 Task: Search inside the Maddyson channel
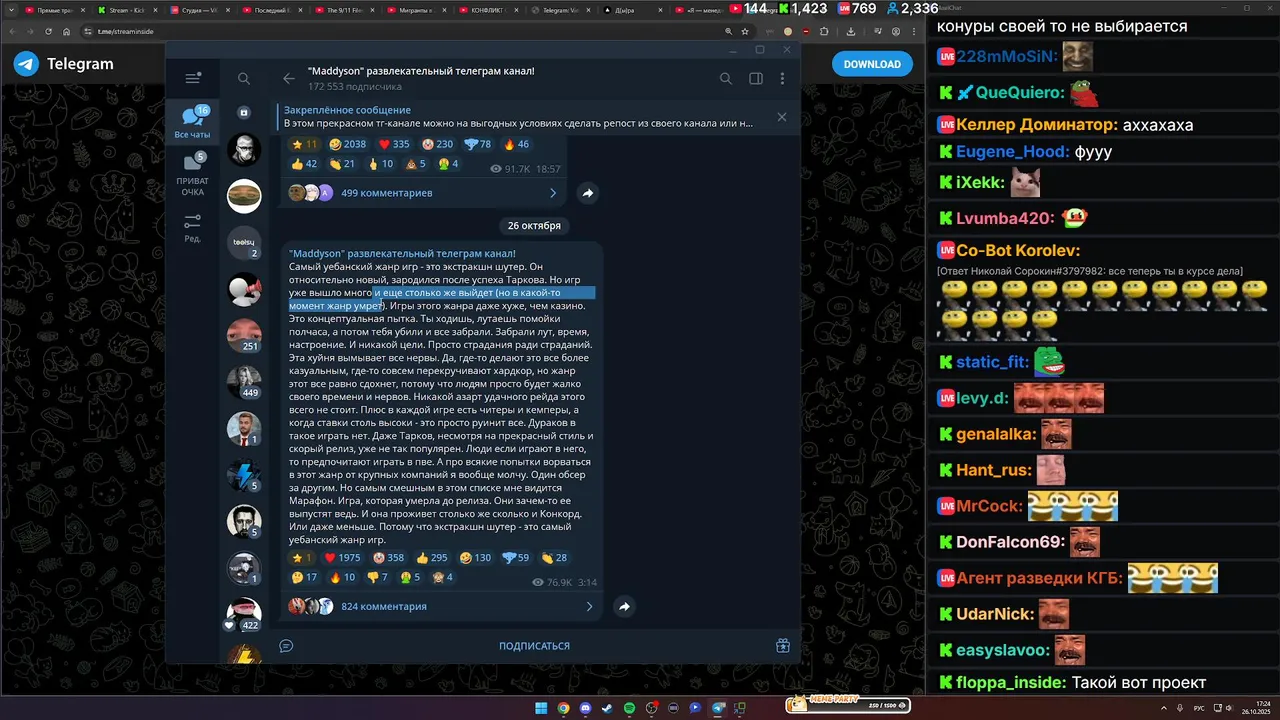(726, 78)
